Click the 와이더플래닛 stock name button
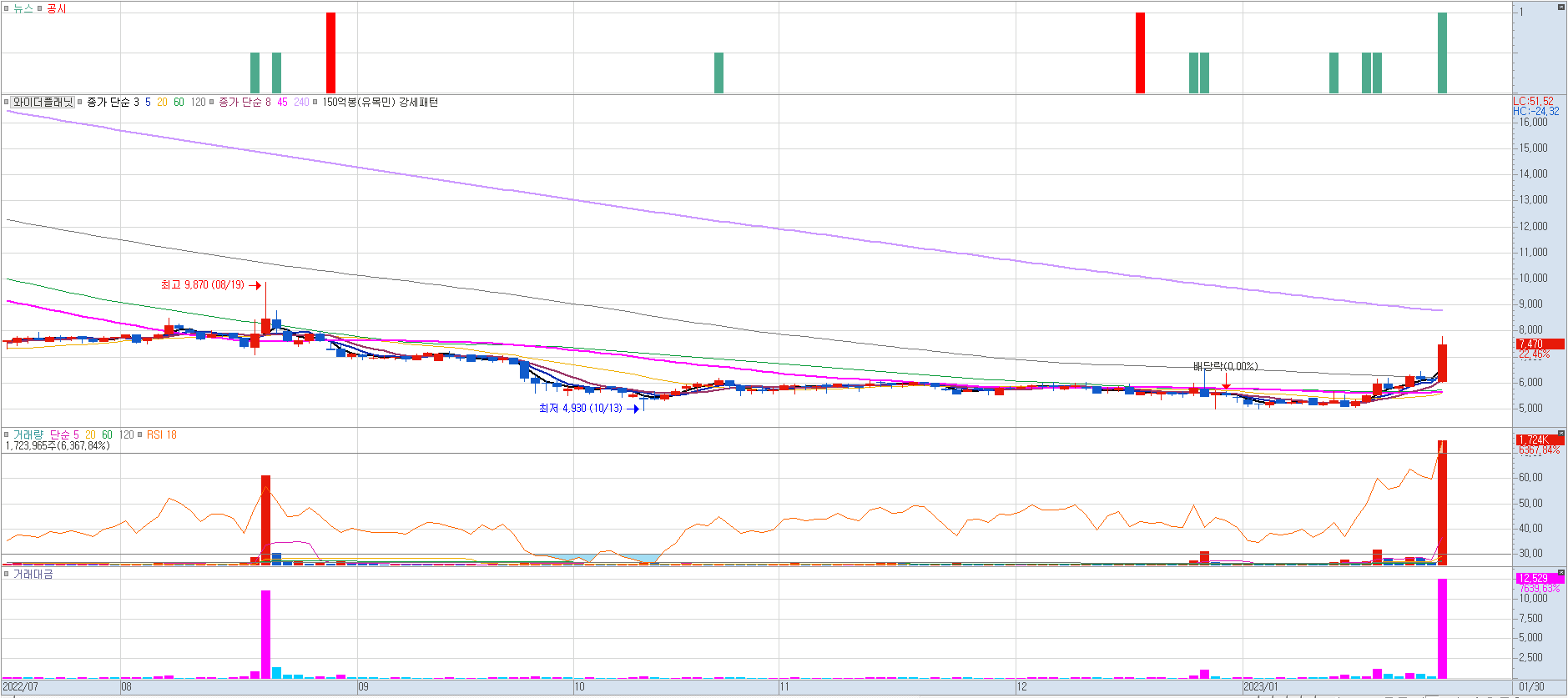Image resolution: width=1568 pixels, height=698 pixels. [x=43, y=103]
